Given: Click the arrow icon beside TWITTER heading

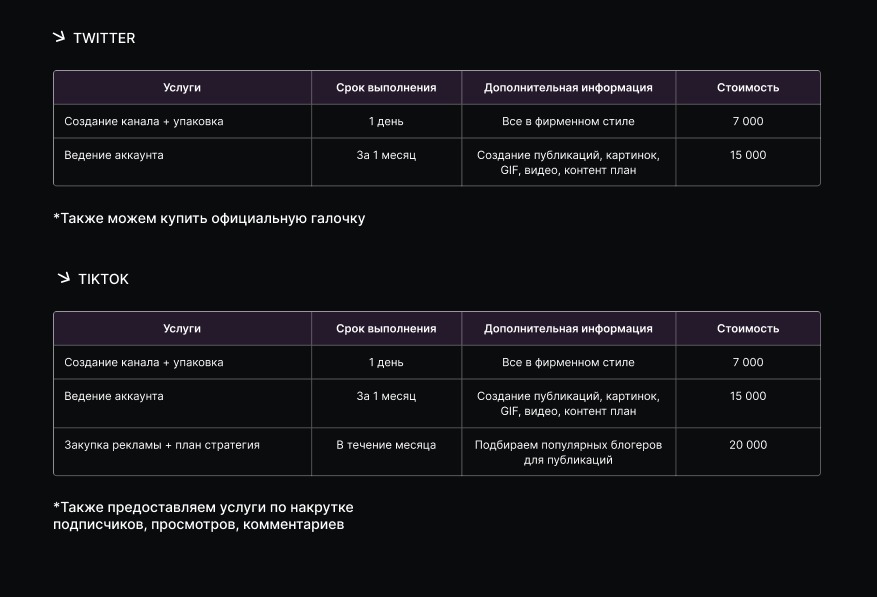Looking at the screenshot, I should click(59, 38).
